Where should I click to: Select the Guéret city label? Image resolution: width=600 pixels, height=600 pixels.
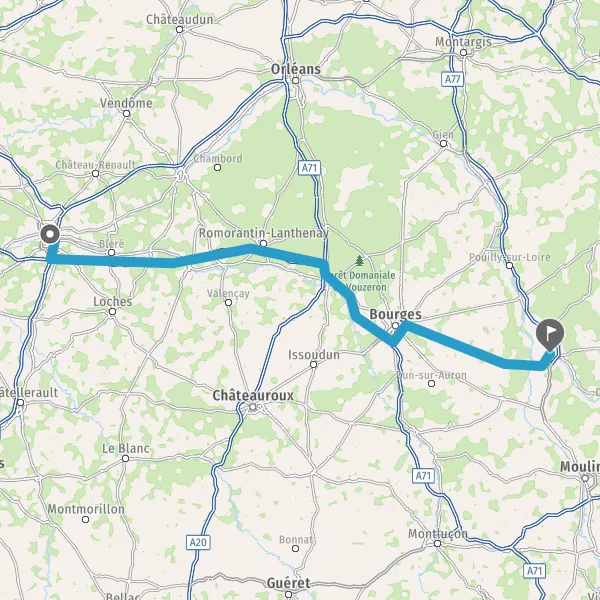point(289,583)
